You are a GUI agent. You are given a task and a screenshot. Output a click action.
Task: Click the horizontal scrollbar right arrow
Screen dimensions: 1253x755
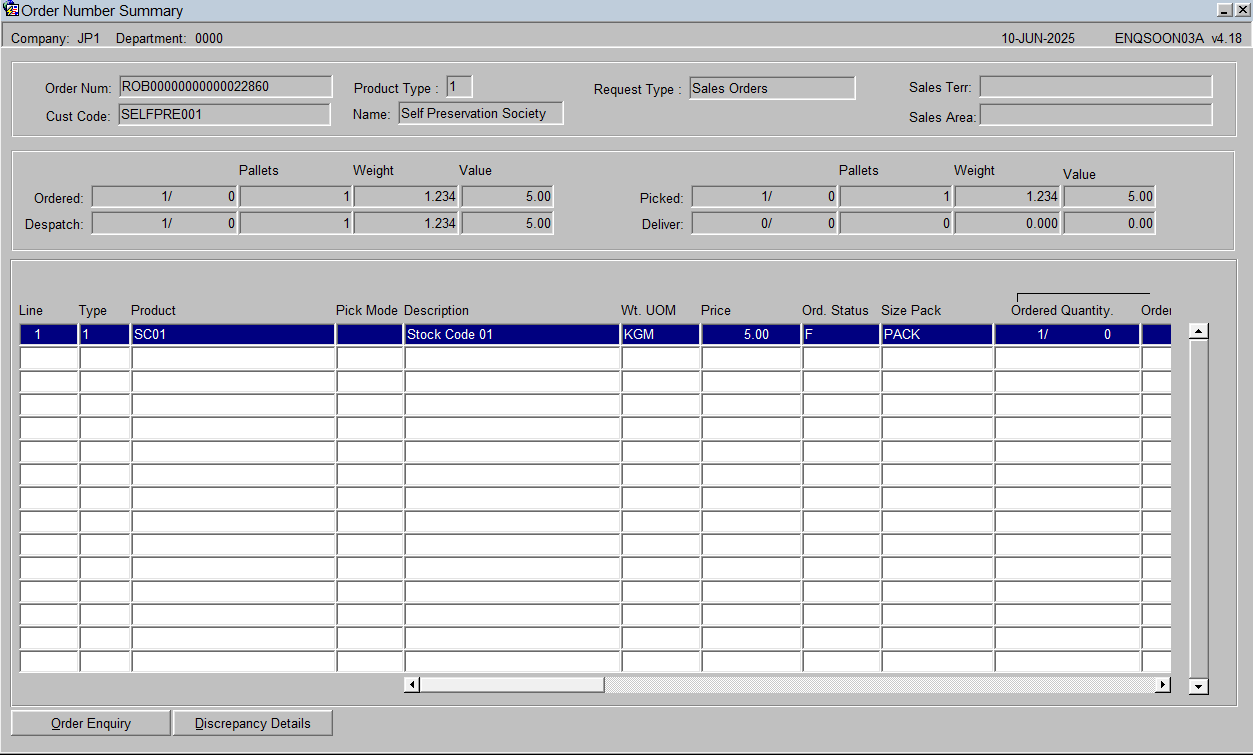1162,684
